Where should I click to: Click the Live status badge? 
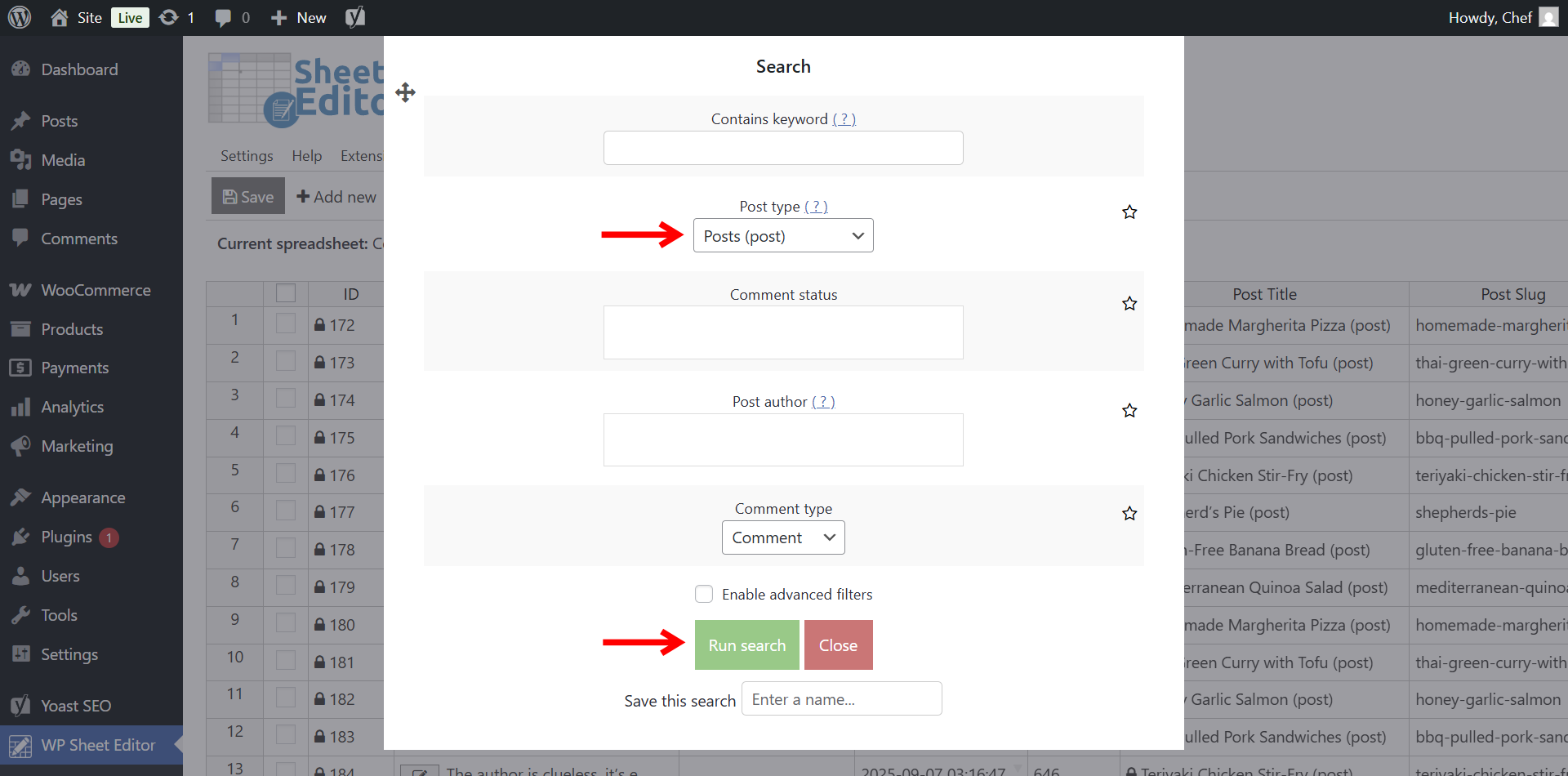coord(130,18)
